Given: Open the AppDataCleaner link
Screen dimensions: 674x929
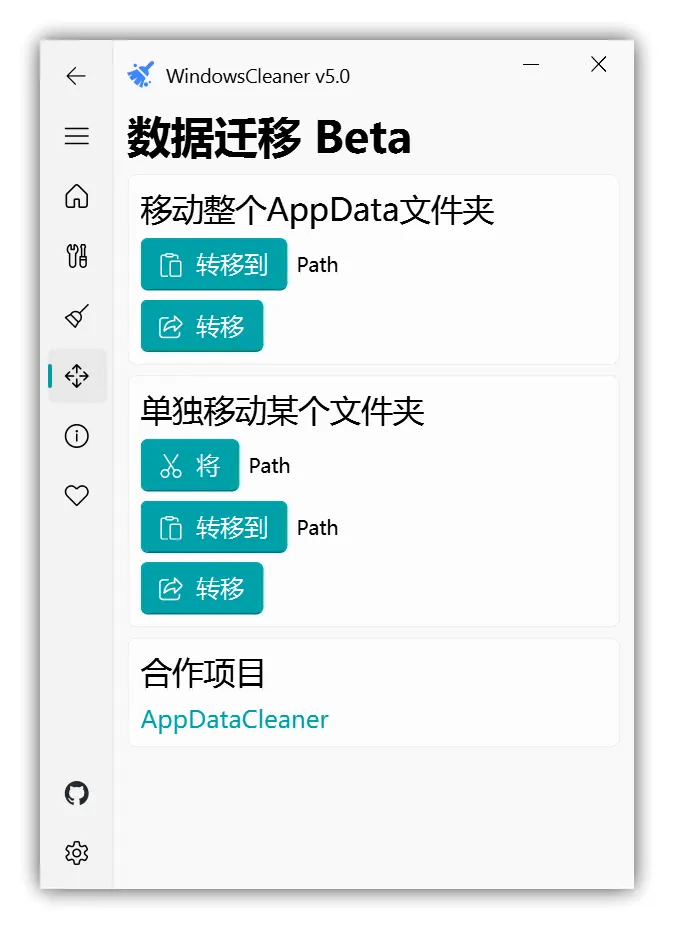Looking at the screenshot, I should [235, 720].
